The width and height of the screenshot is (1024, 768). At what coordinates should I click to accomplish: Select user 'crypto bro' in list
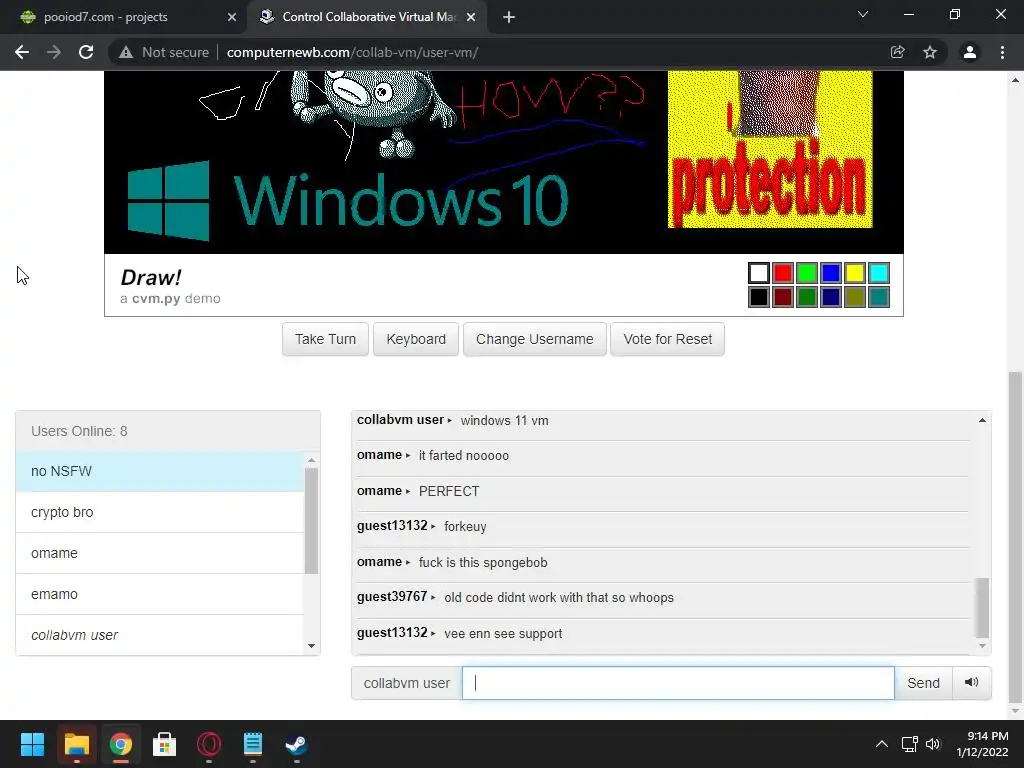coord(159,512)
